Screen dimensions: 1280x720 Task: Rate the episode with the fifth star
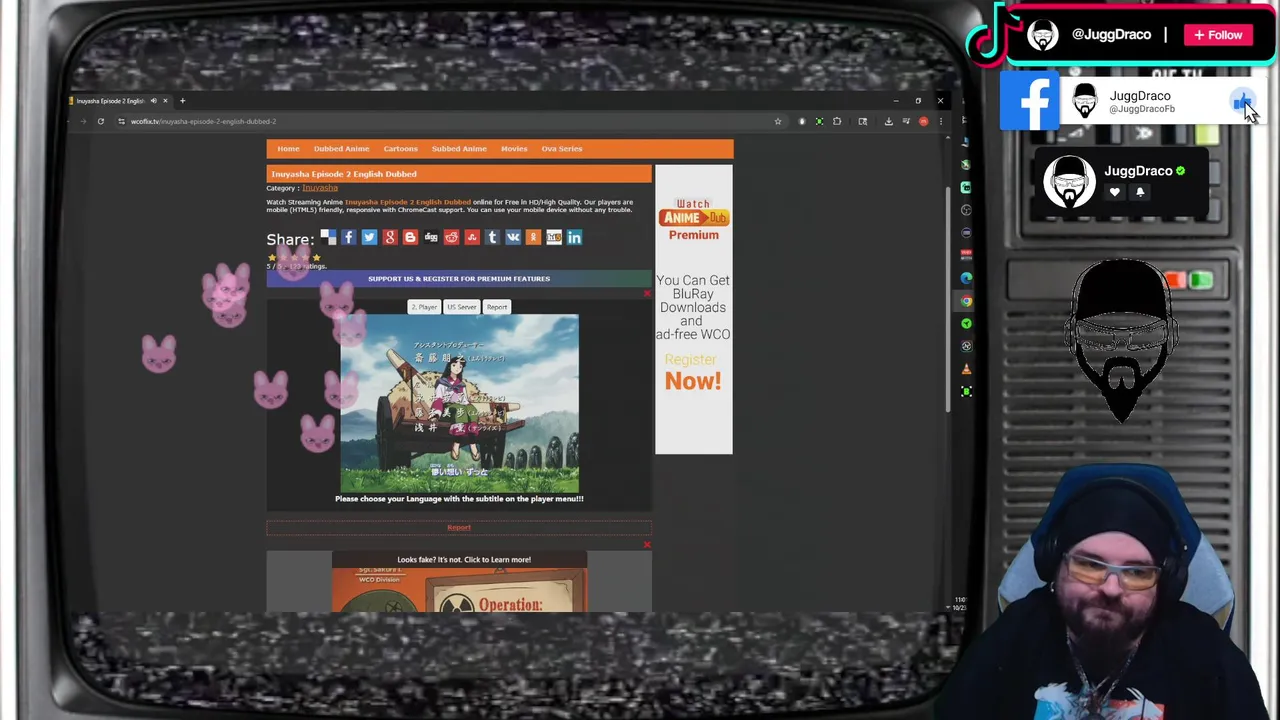pyautogui.click(x=317, y=257)
